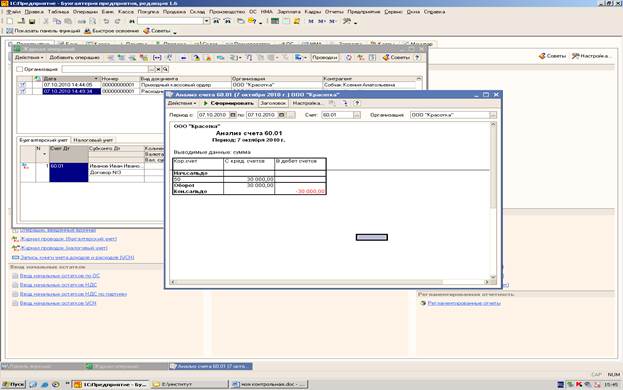Click the red -30 000,00 cell in report

pos(300,191)
